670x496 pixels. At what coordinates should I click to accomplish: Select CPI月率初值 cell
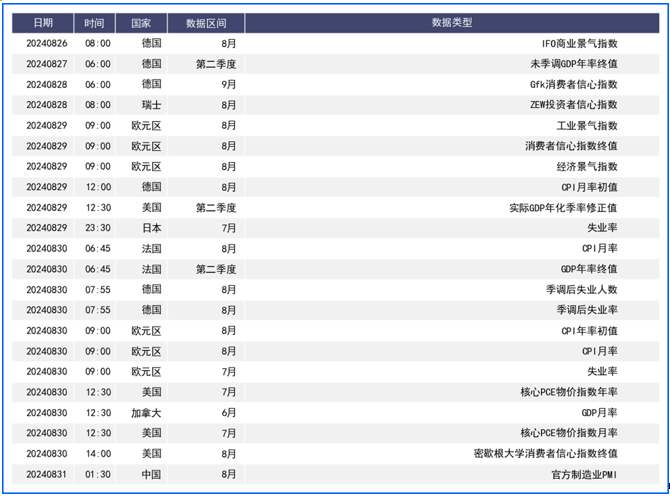(x=590, y=187)
